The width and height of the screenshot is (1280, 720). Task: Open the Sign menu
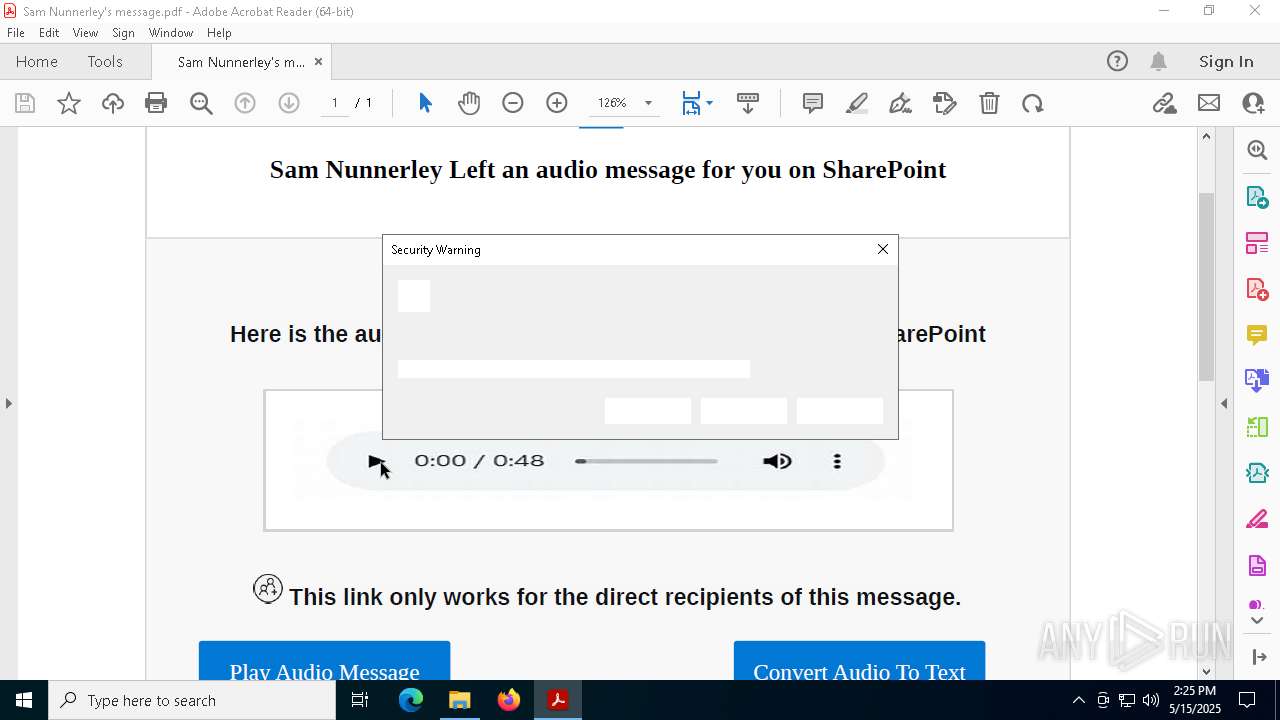coord(123,33)
